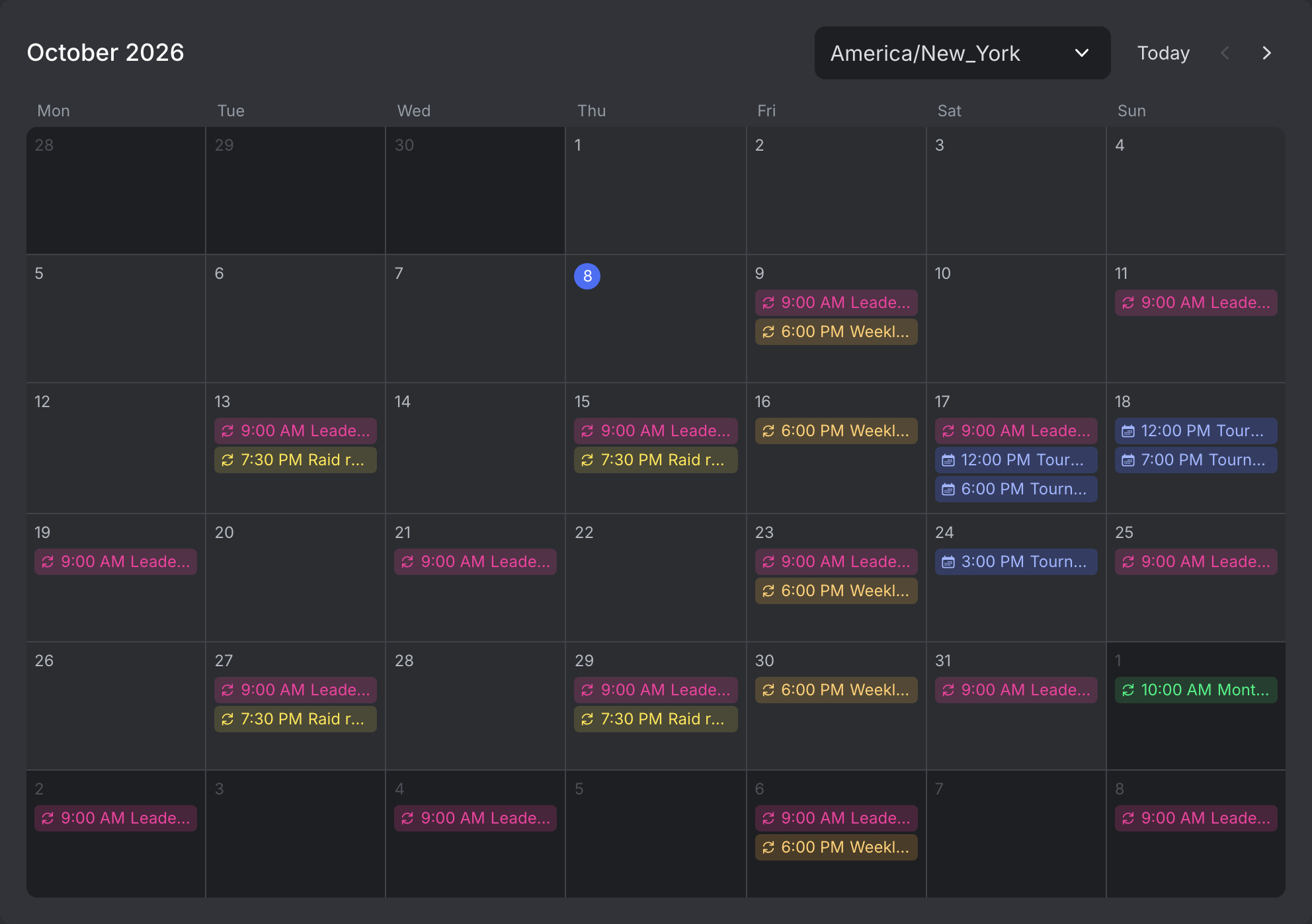Select October 3 day cell
The height and width of the screenshot is (924, 1312).
tap(1016, 190)
